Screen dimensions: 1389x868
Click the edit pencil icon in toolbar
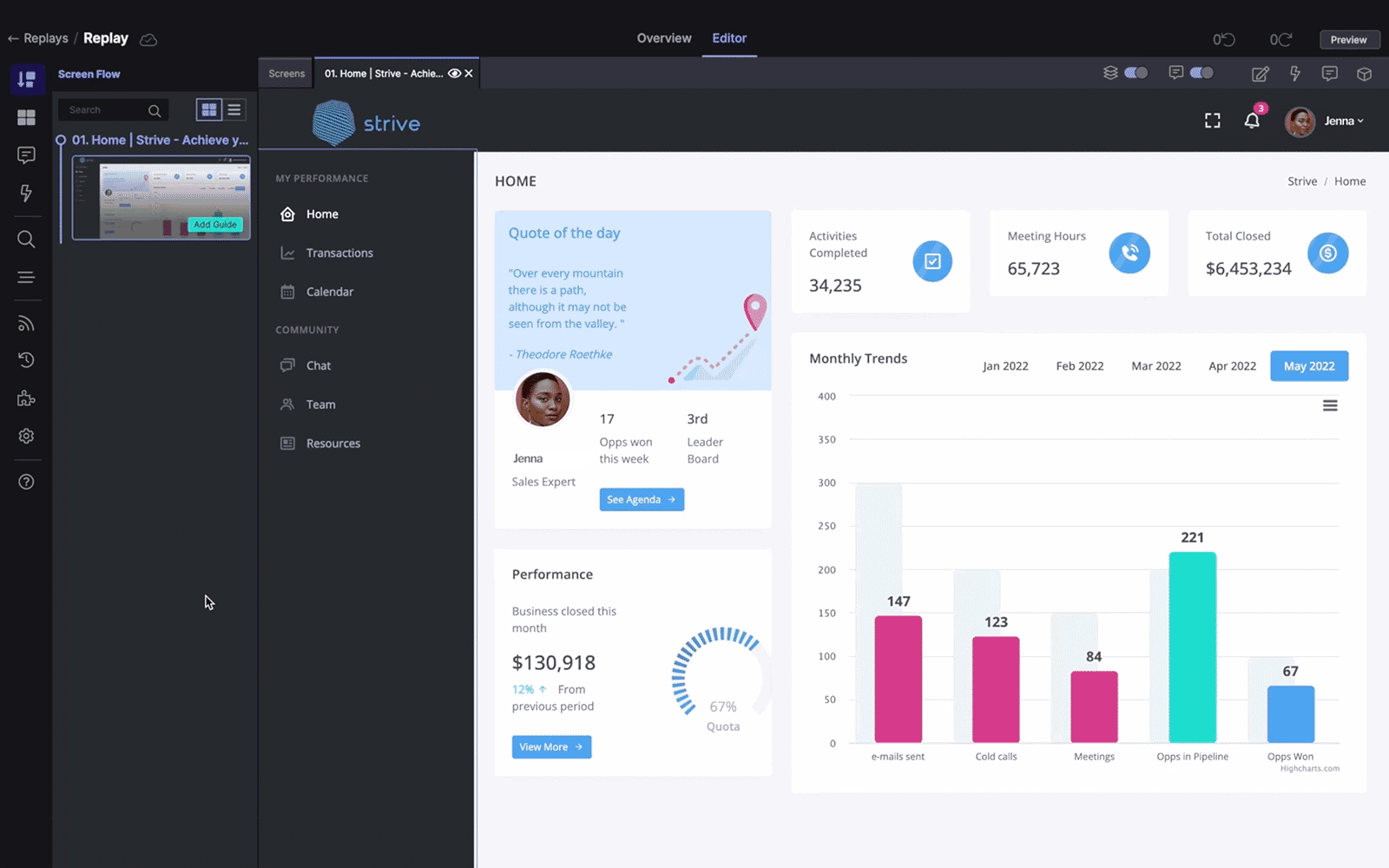(1260, 74)
